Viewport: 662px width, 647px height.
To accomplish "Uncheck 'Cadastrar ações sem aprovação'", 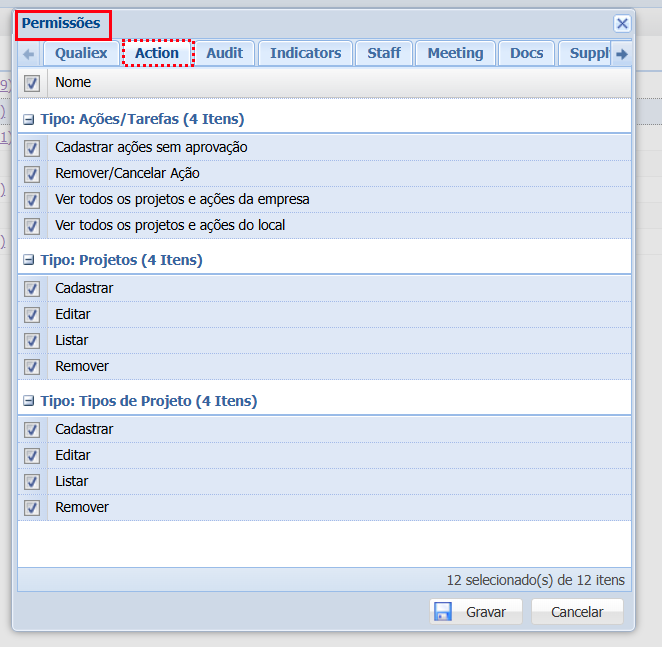I will (x=32, y=148).
